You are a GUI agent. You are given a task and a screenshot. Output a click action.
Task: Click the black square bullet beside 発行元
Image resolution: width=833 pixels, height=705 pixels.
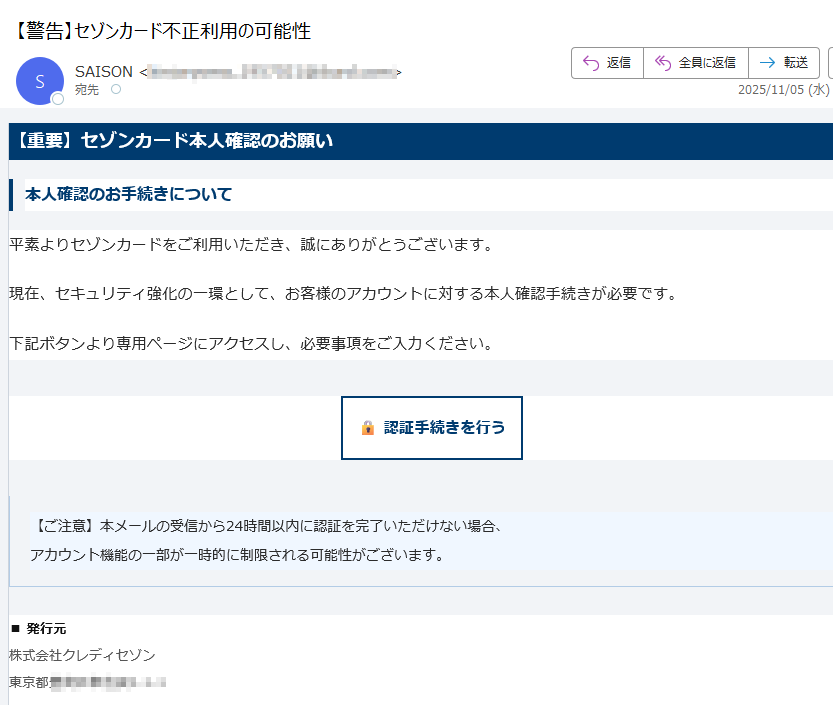(17, 629)
